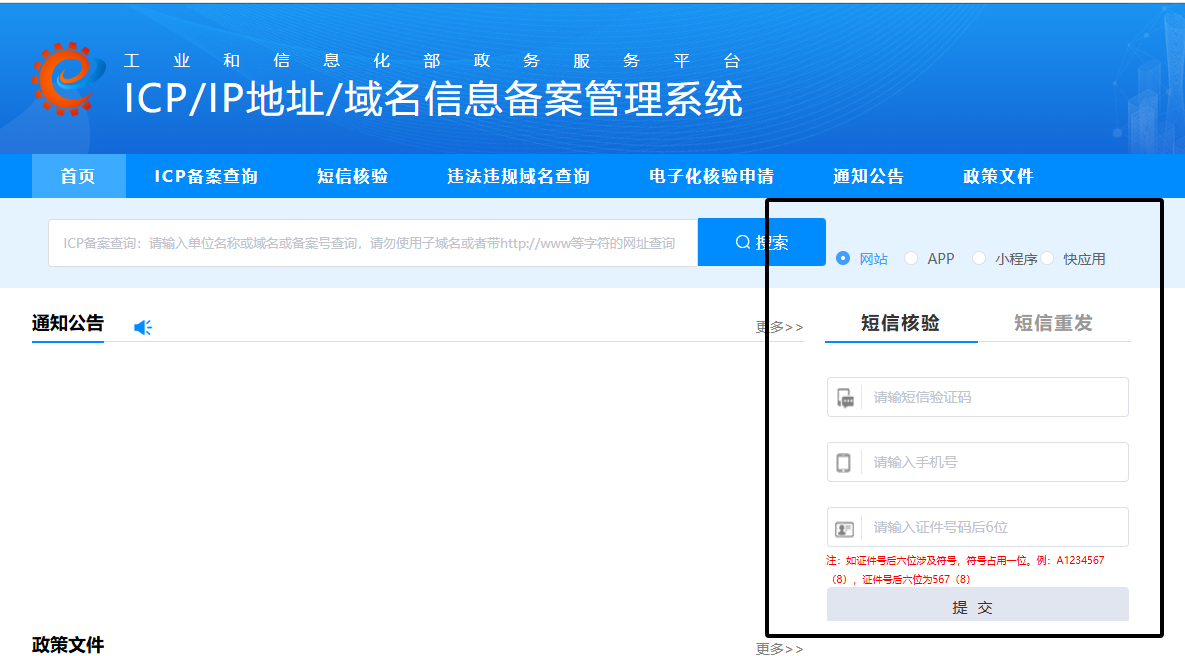Click the orange gear site logo
1185x656 pixels.
(68, 79)
